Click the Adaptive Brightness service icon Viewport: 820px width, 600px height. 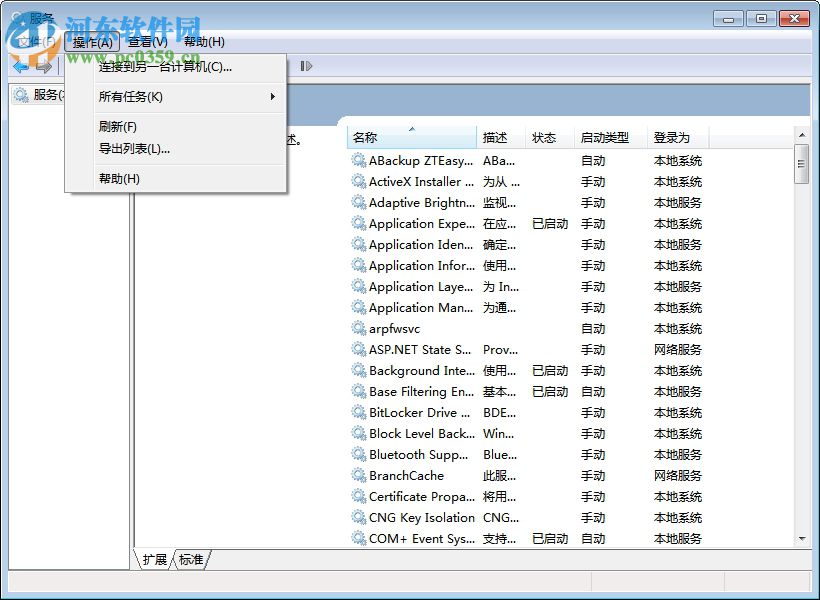357,203
